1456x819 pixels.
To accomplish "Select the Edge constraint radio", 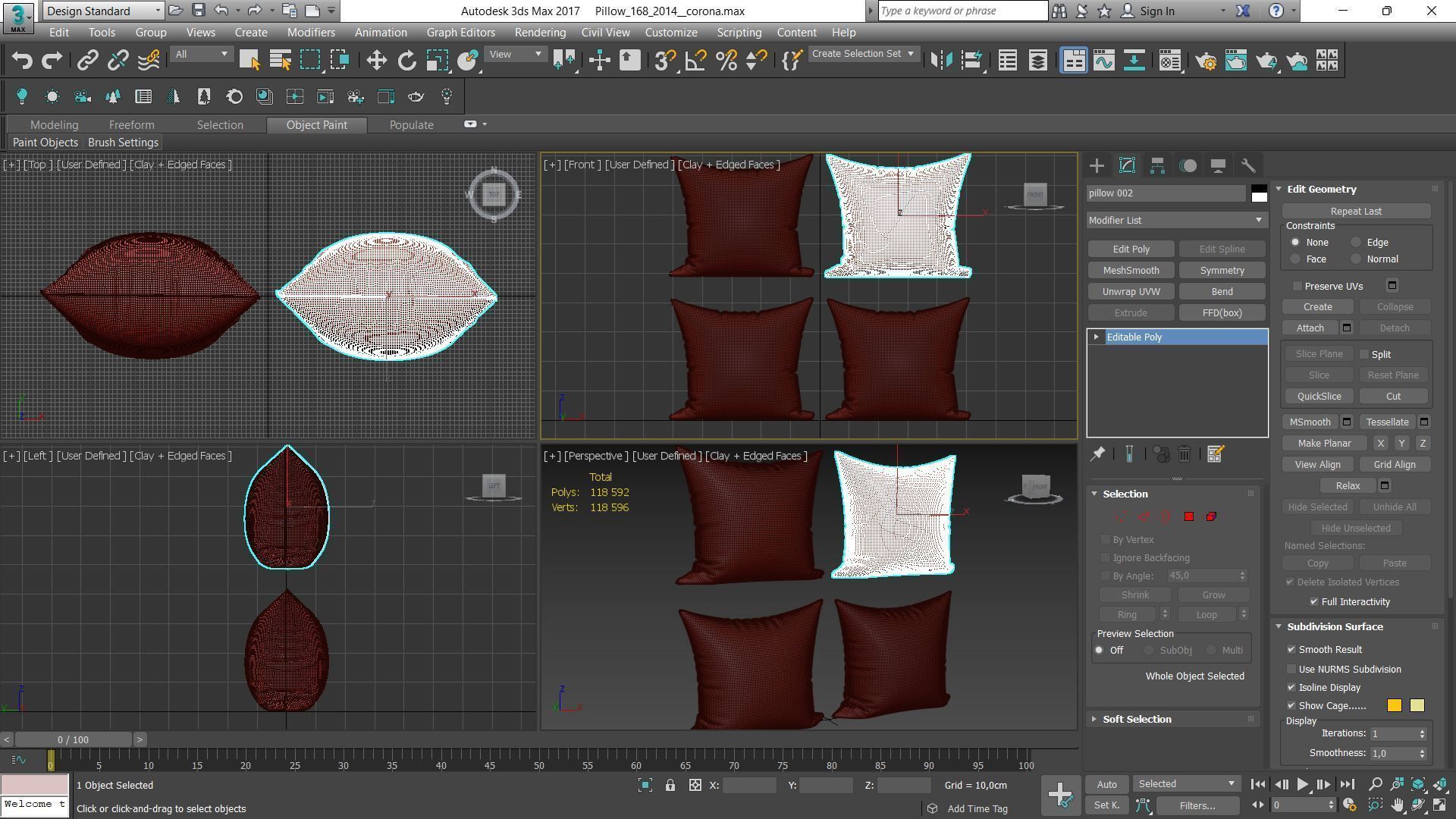I will (x=1356, y=243).
